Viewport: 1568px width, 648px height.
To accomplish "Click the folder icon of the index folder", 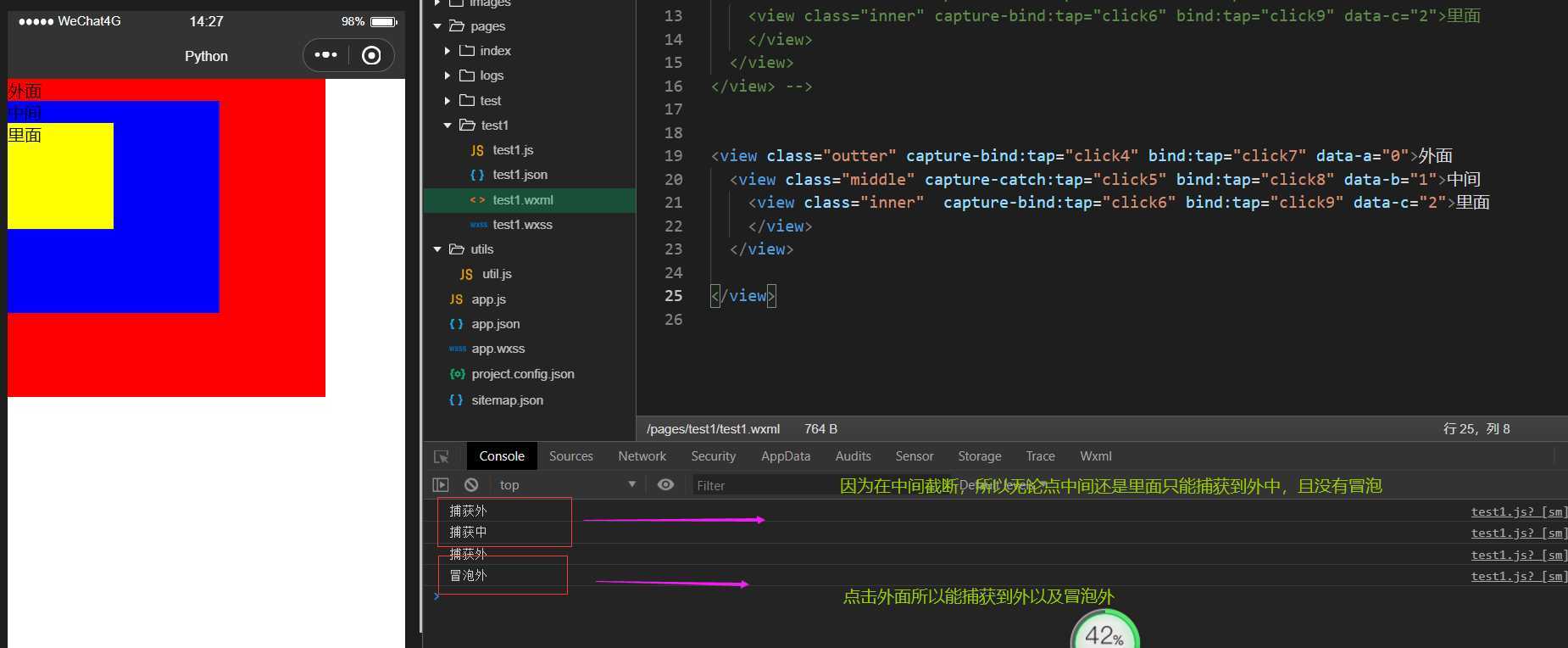I will click(466, 51).
